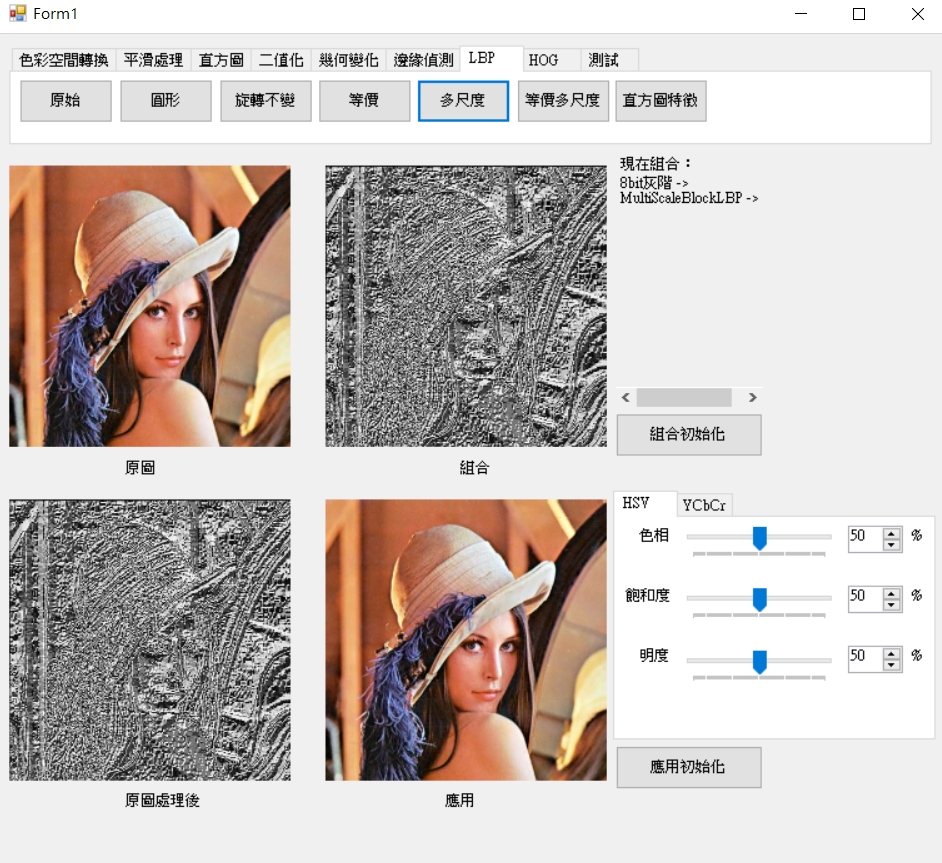942x863 pixels.
Task: Click the 飽和度 slider handle
Action: tap(759, 599)
